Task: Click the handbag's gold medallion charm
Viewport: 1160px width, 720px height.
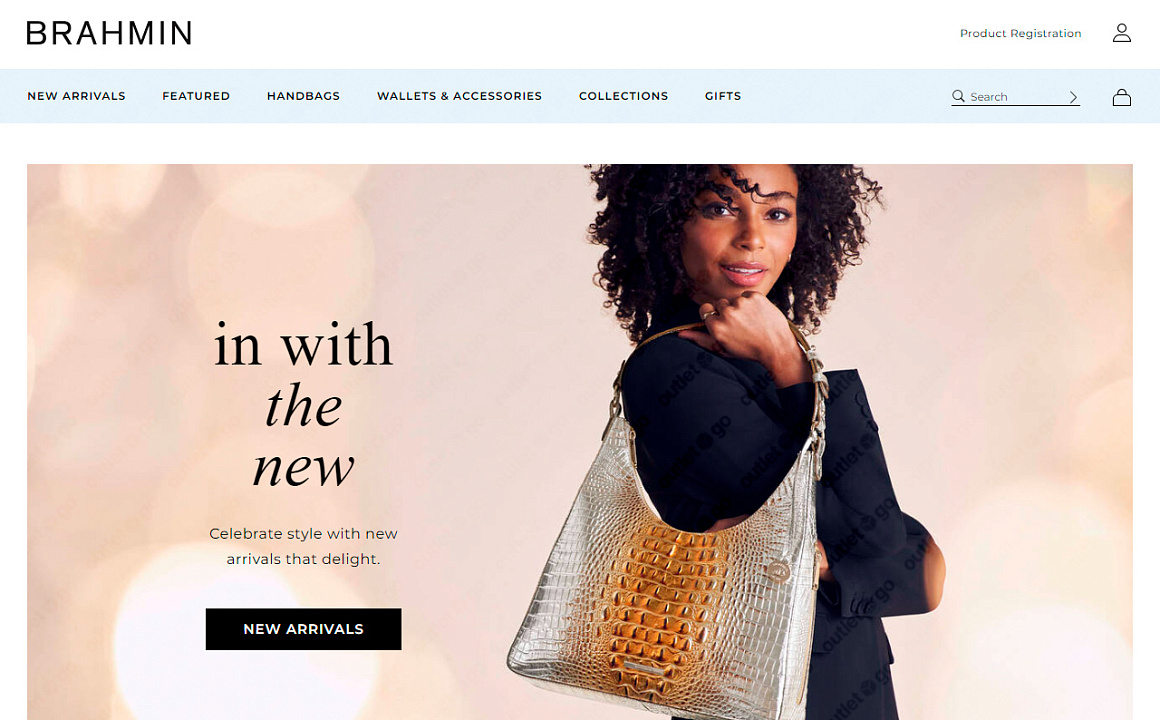Action: point(778,572)
